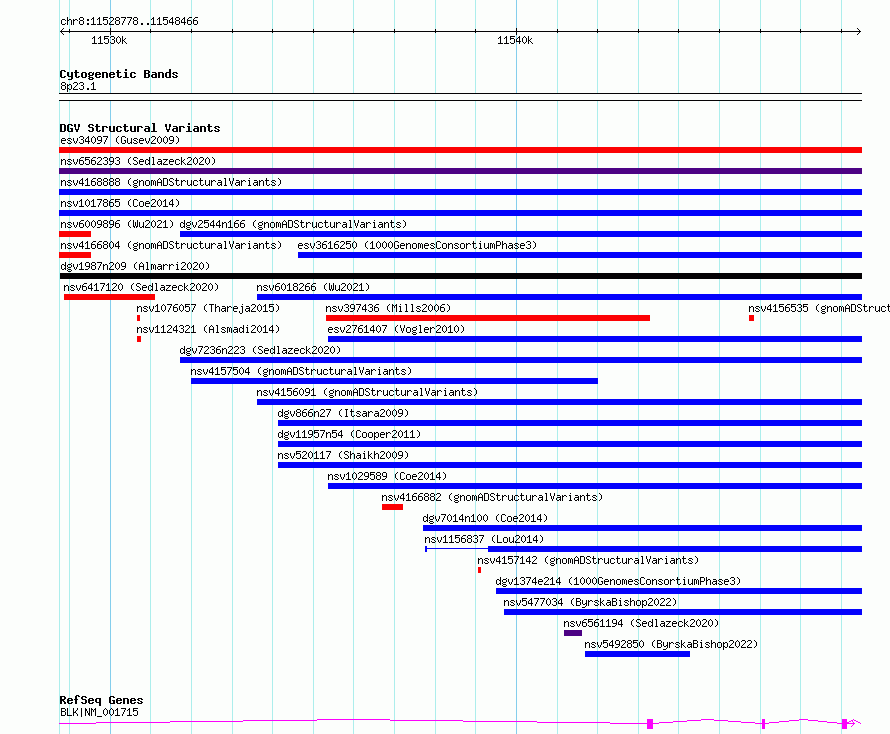Select the red esv34097 variant bar
890x734 pixels.
click(x=460, y=150)
